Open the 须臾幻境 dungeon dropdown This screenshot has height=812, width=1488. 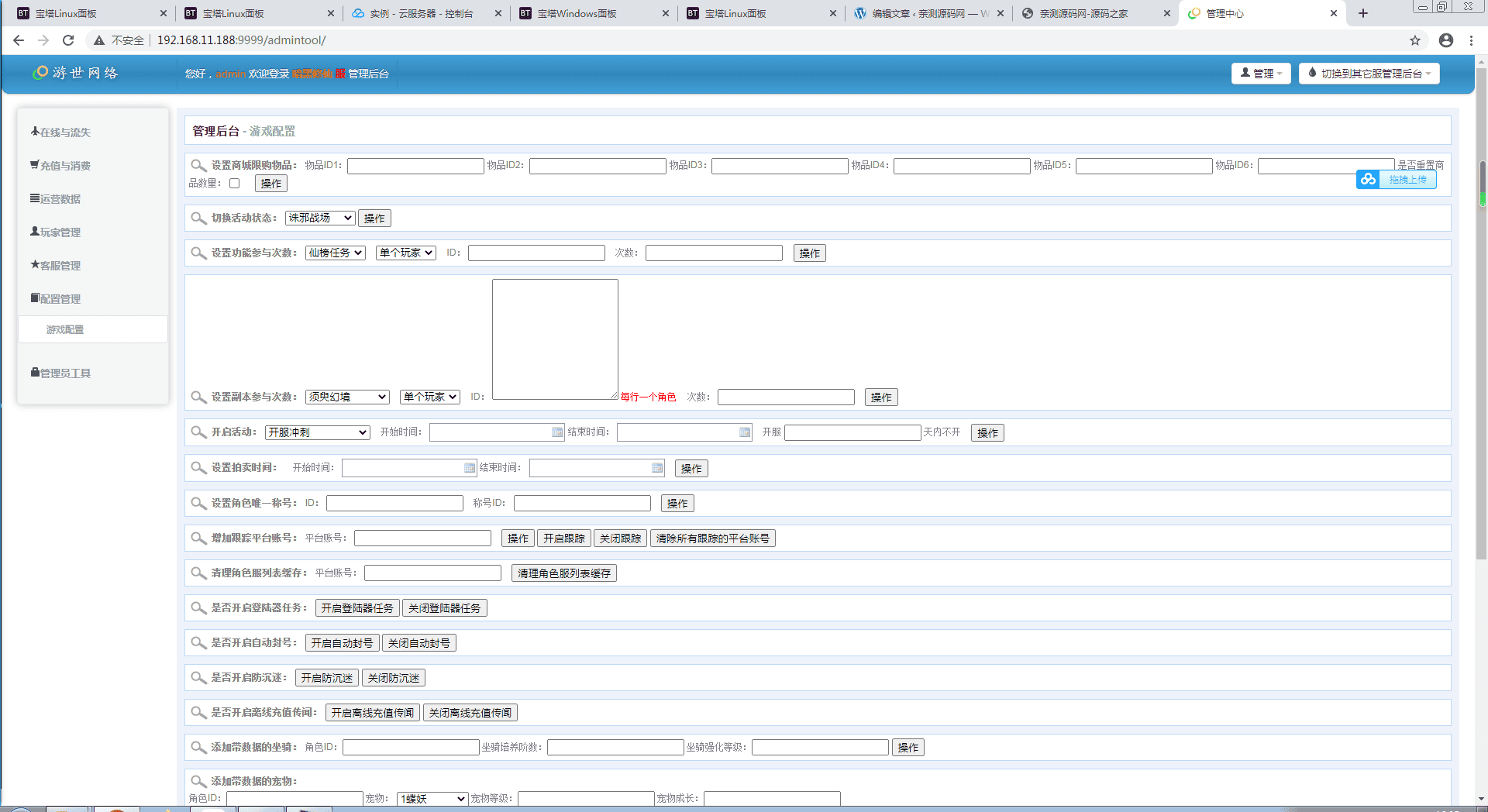[x=347, y=397]
